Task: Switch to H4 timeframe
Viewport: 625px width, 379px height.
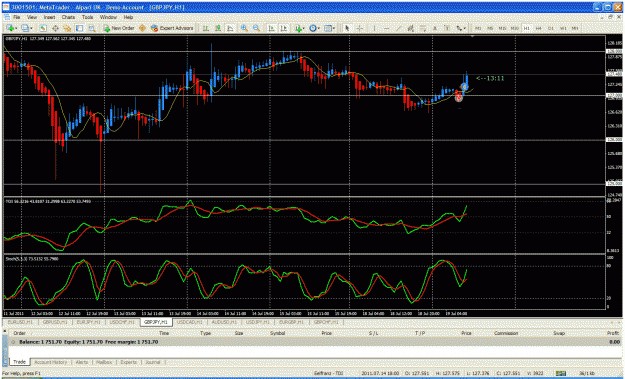Action: pyautogui.click(x=539, y=28)
